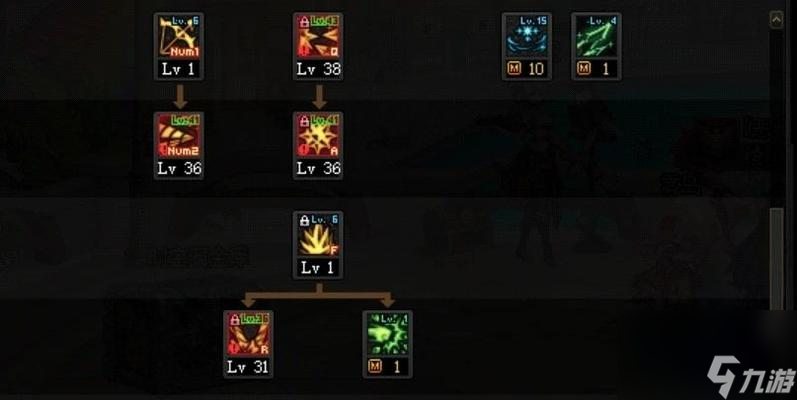Image resolution: width=797 pixels, height=400 pixels.
Task: Click the Lv 1 label under the bow skill
Action: pyautogui.click(x=178, y=69)
